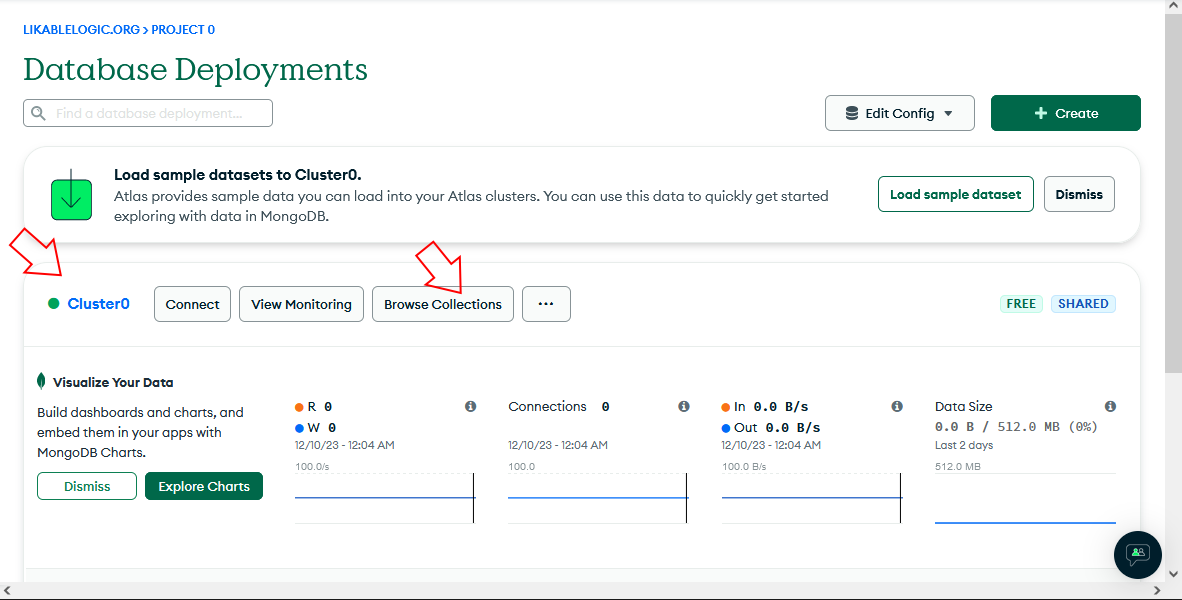Click the info icon beside R/W operations
Screen dimensions: 1182x600
pos(470,407)
